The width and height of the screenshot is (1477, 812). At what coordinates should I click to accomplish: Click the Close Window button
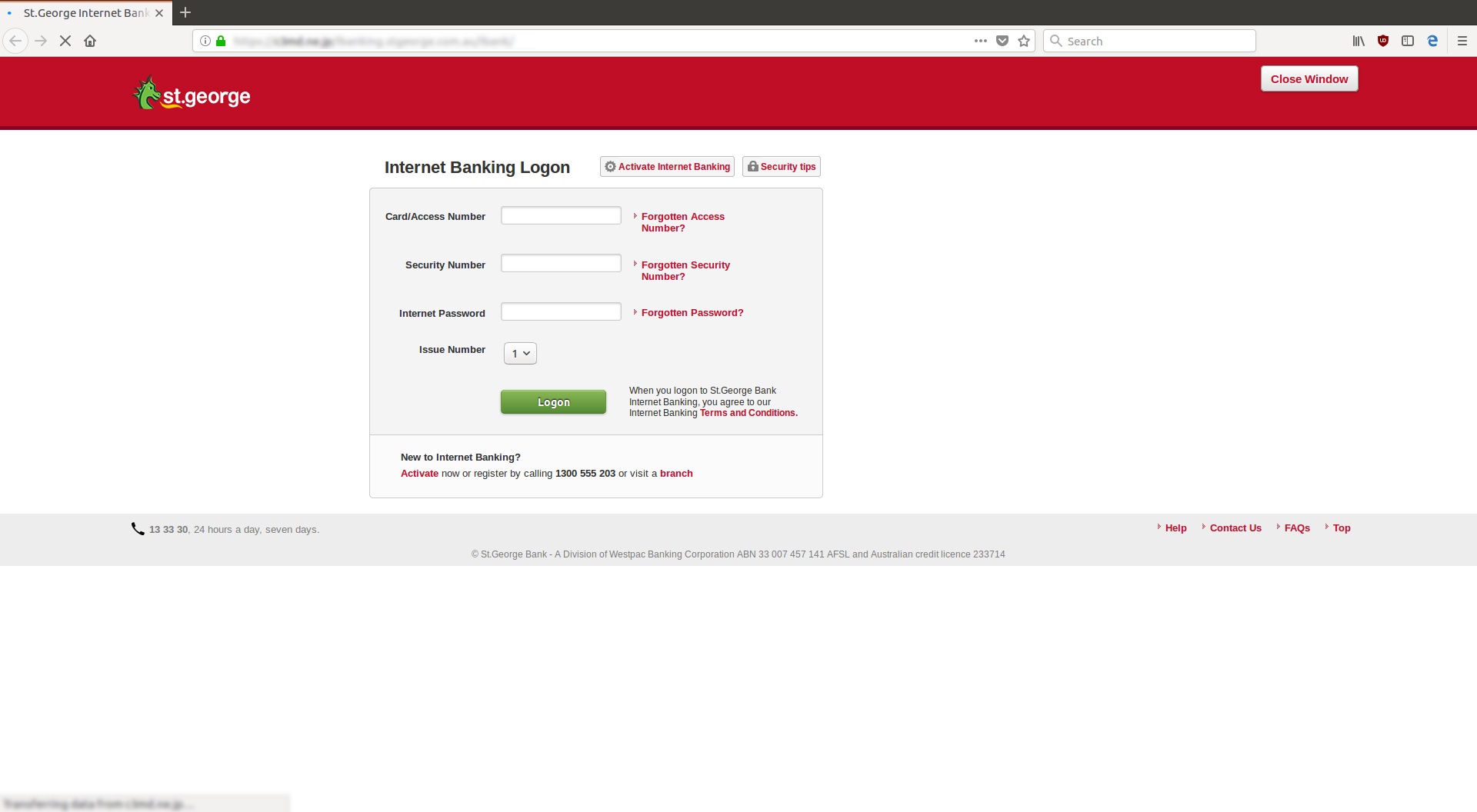[x=1309, y=78]
